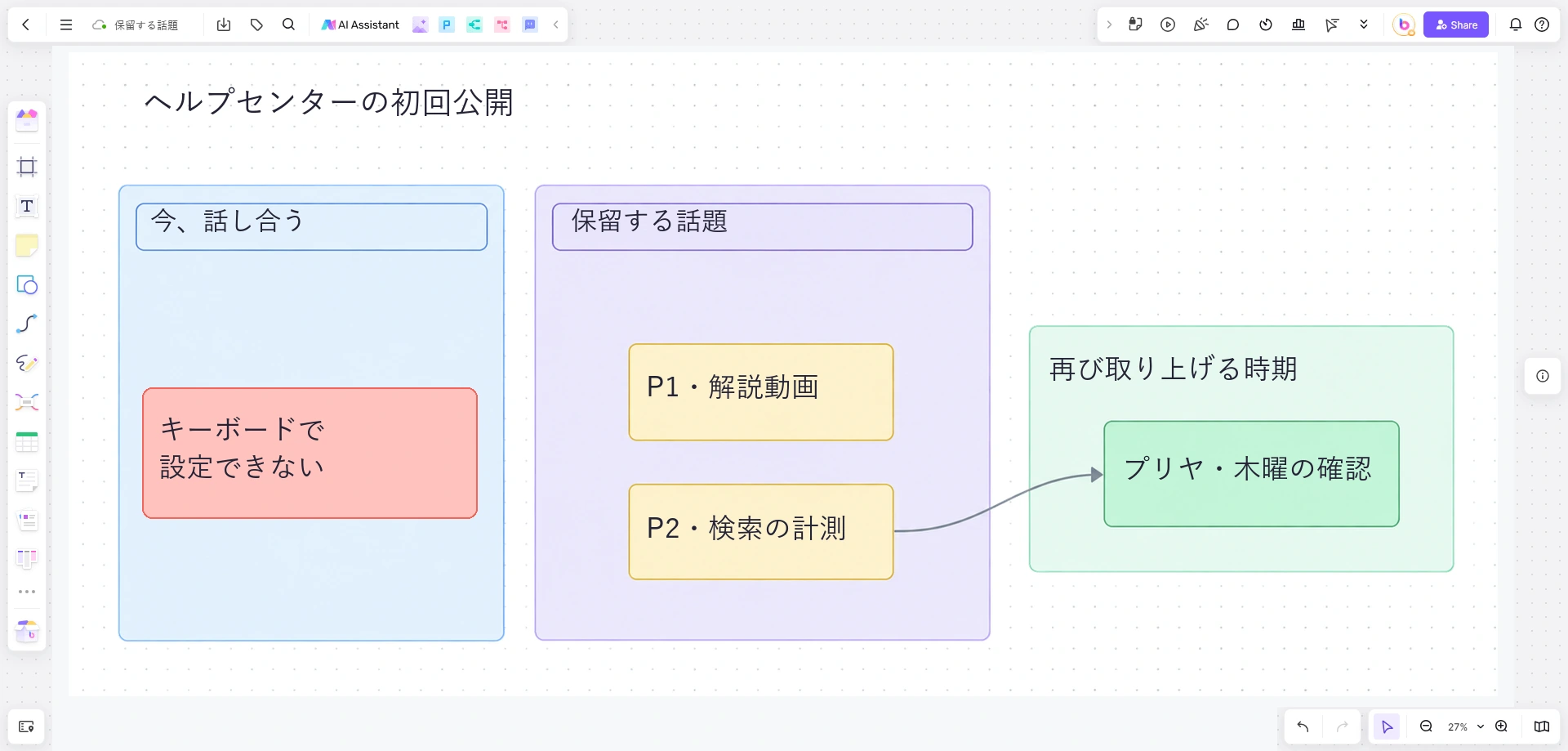1568x751 pixels.
Task: Select the P1・解説動画 card
Action: pyautogui.click(x=761, y=392)
